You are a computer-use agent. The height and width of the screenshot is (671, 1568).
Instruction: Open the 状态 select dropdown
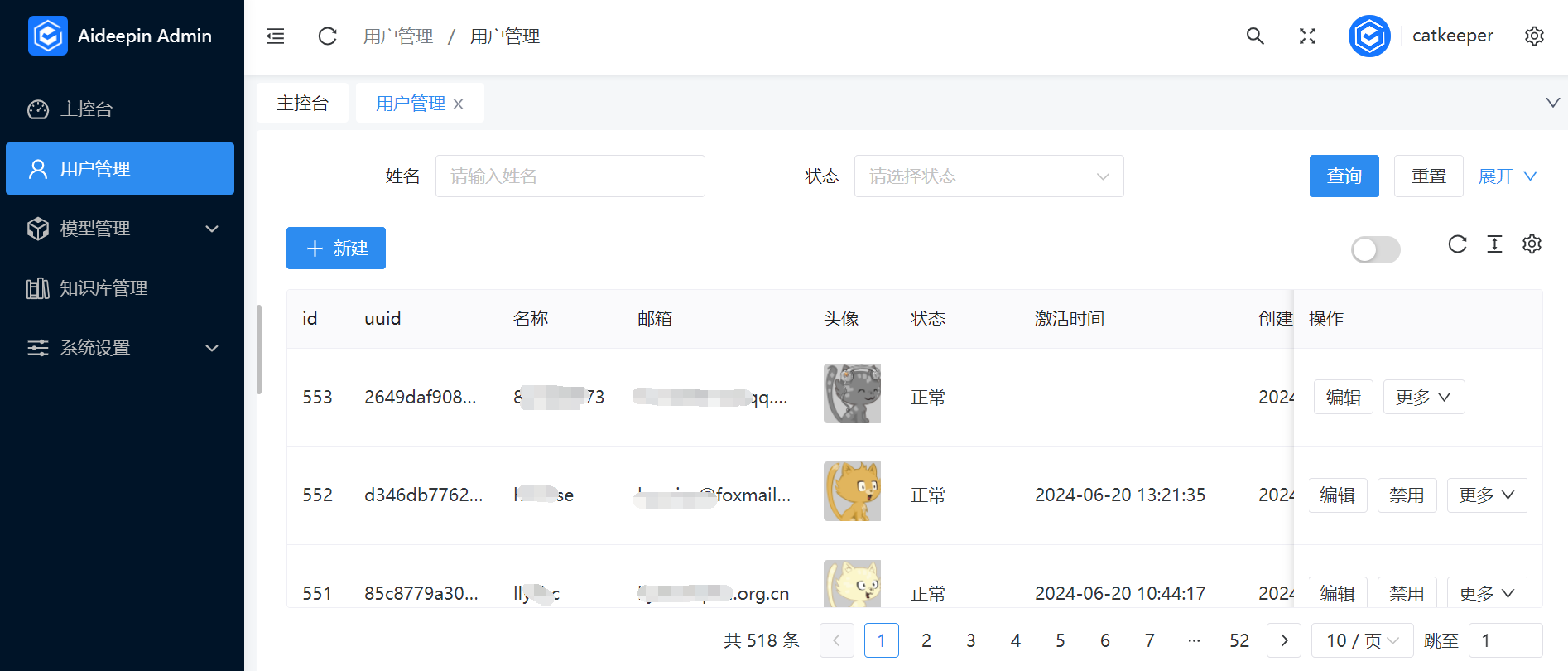click(988, 176)
